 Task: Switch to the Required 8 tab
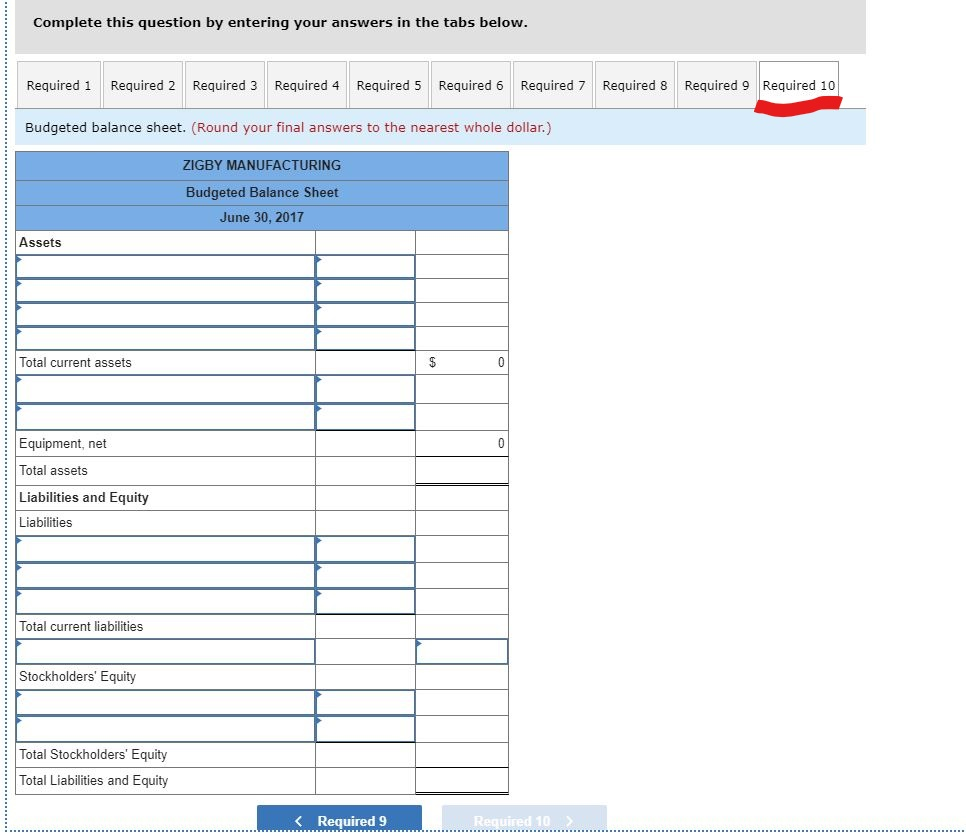coord(635,85)
